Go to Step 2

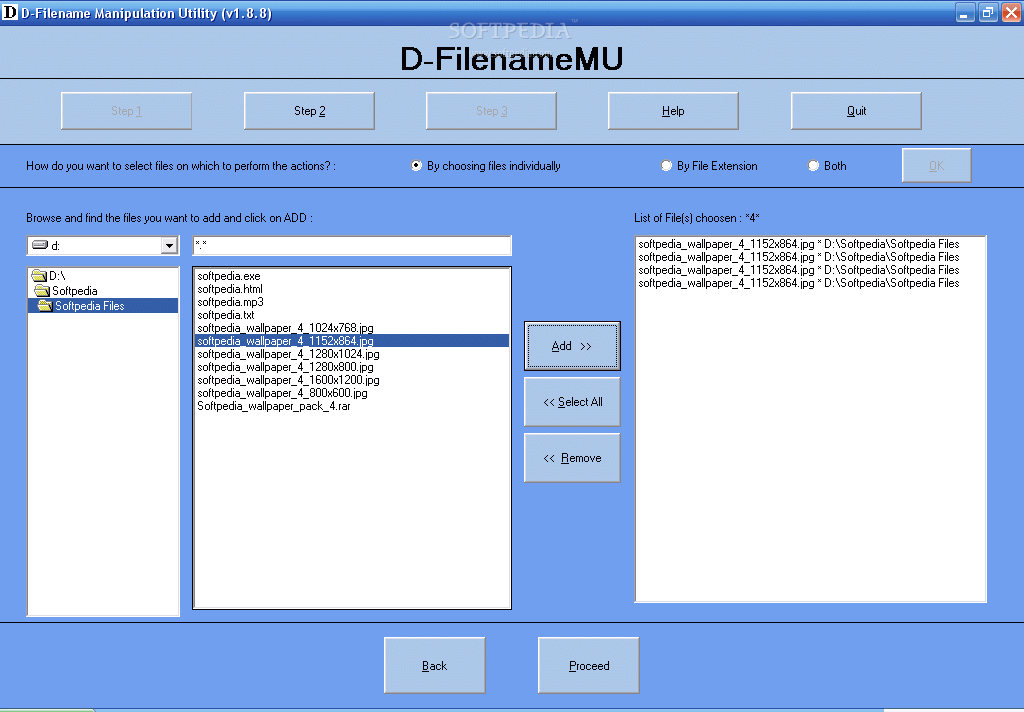(309, 111)
